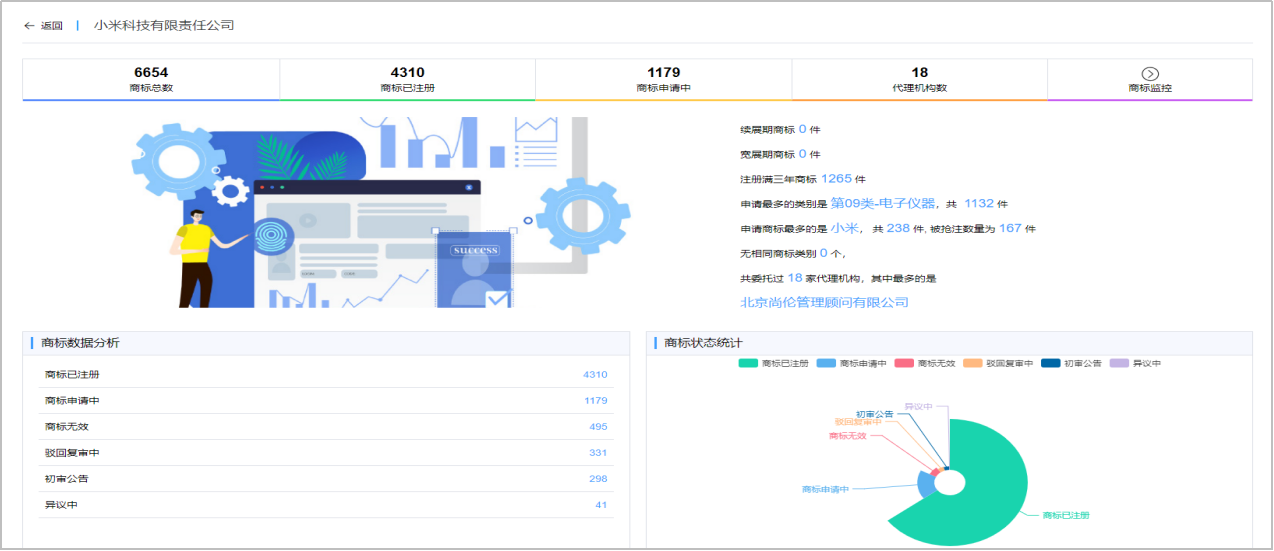The image size is (1274, 551).
Task: Open 第09类-电子仪器 category link
Action: click(883, 203)
